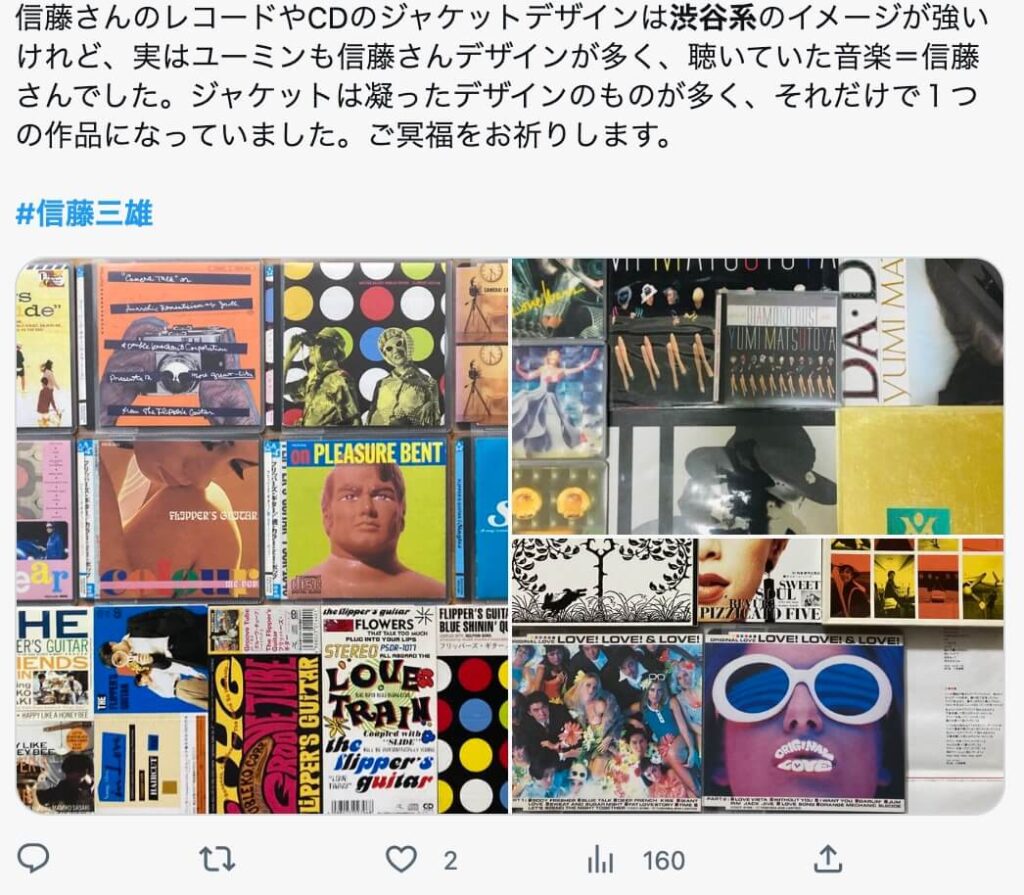
Task: Click the like count number 2
Action: (450, 860)
